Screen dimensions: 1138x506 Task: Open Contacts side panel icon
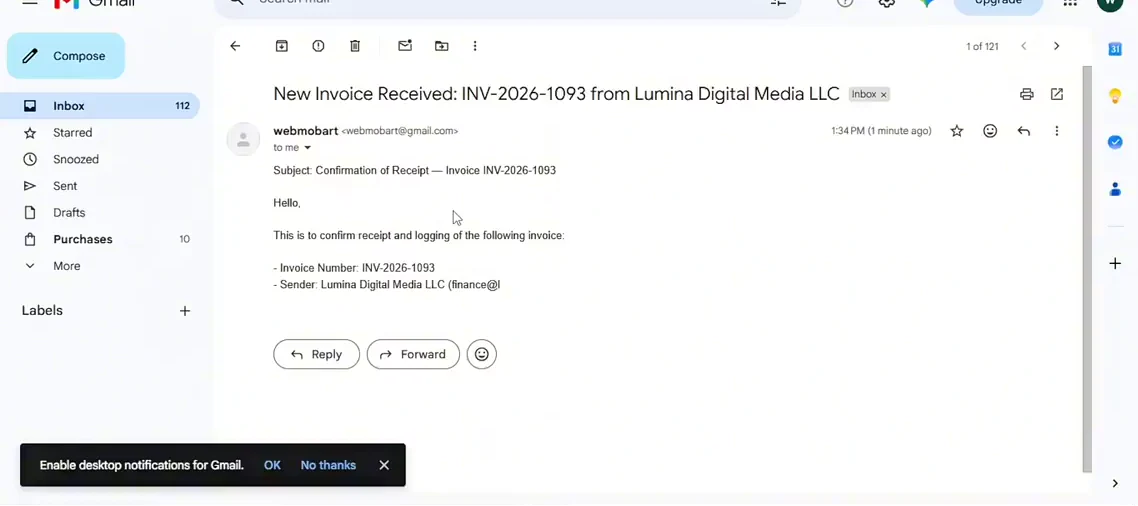1116,189
